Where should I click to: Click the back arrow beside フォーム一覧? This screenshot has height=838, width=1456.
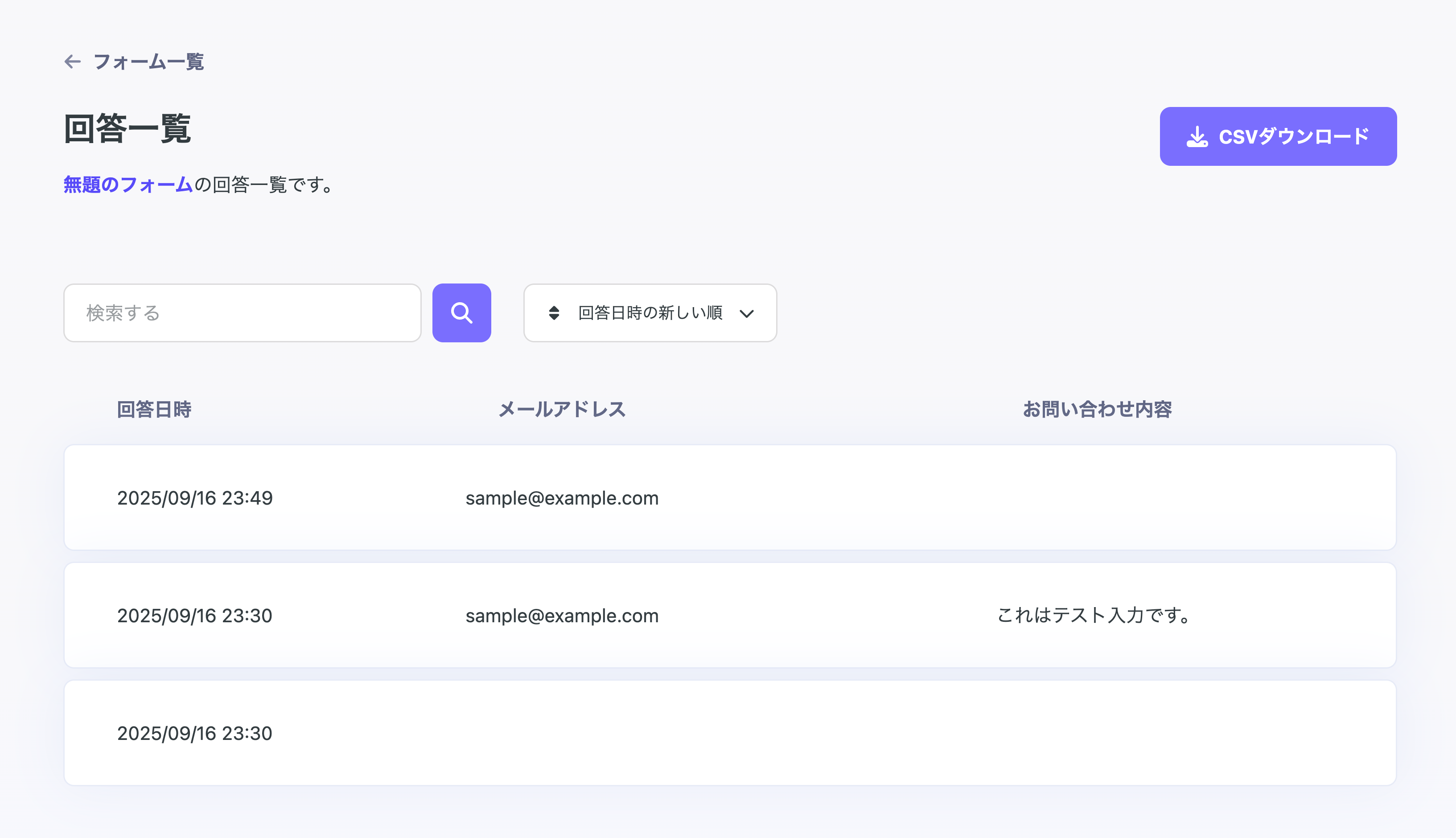click(x=72, y=62)
